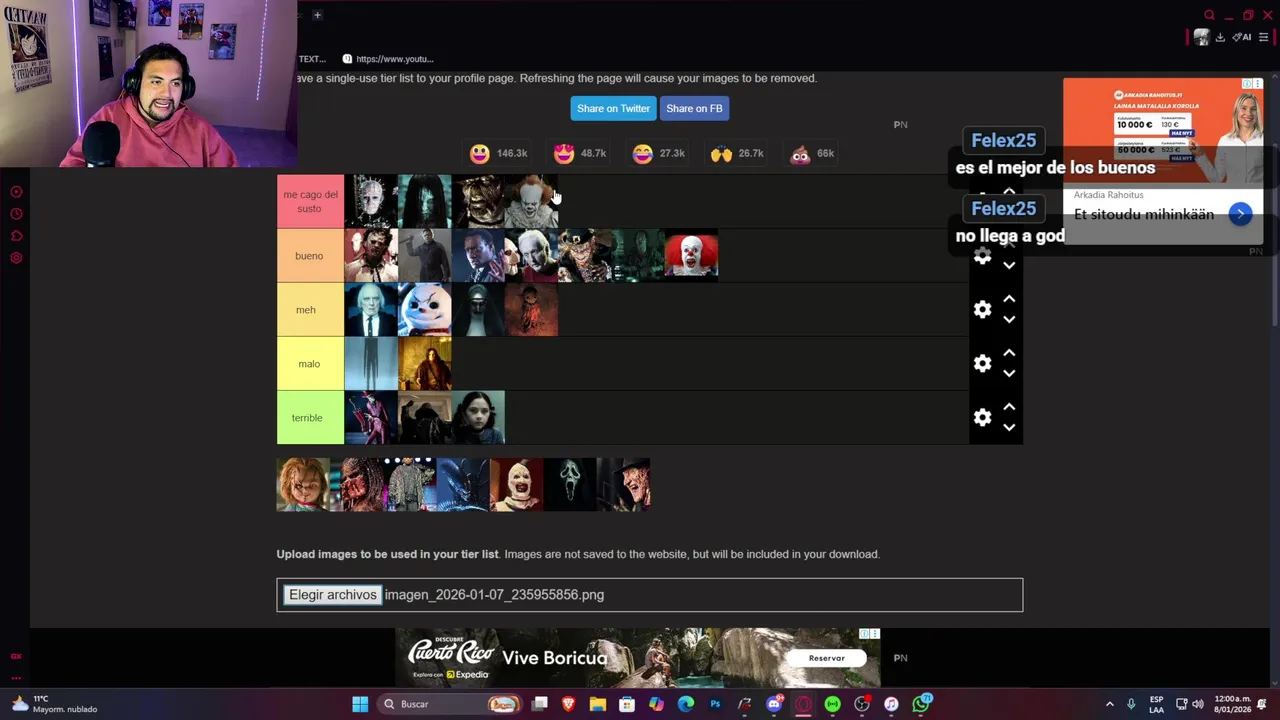Move terrible row up

(1009, 407)
